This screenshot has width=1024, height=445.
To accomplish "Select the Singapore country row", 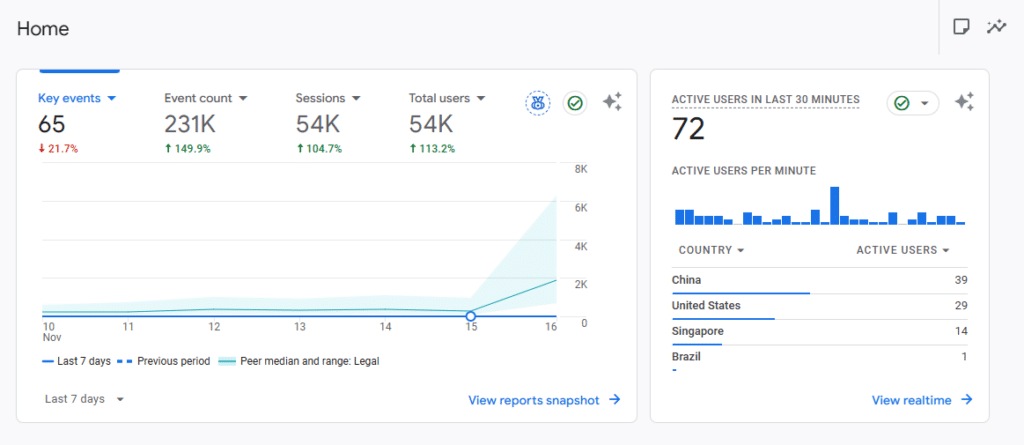I will point(820,332).
